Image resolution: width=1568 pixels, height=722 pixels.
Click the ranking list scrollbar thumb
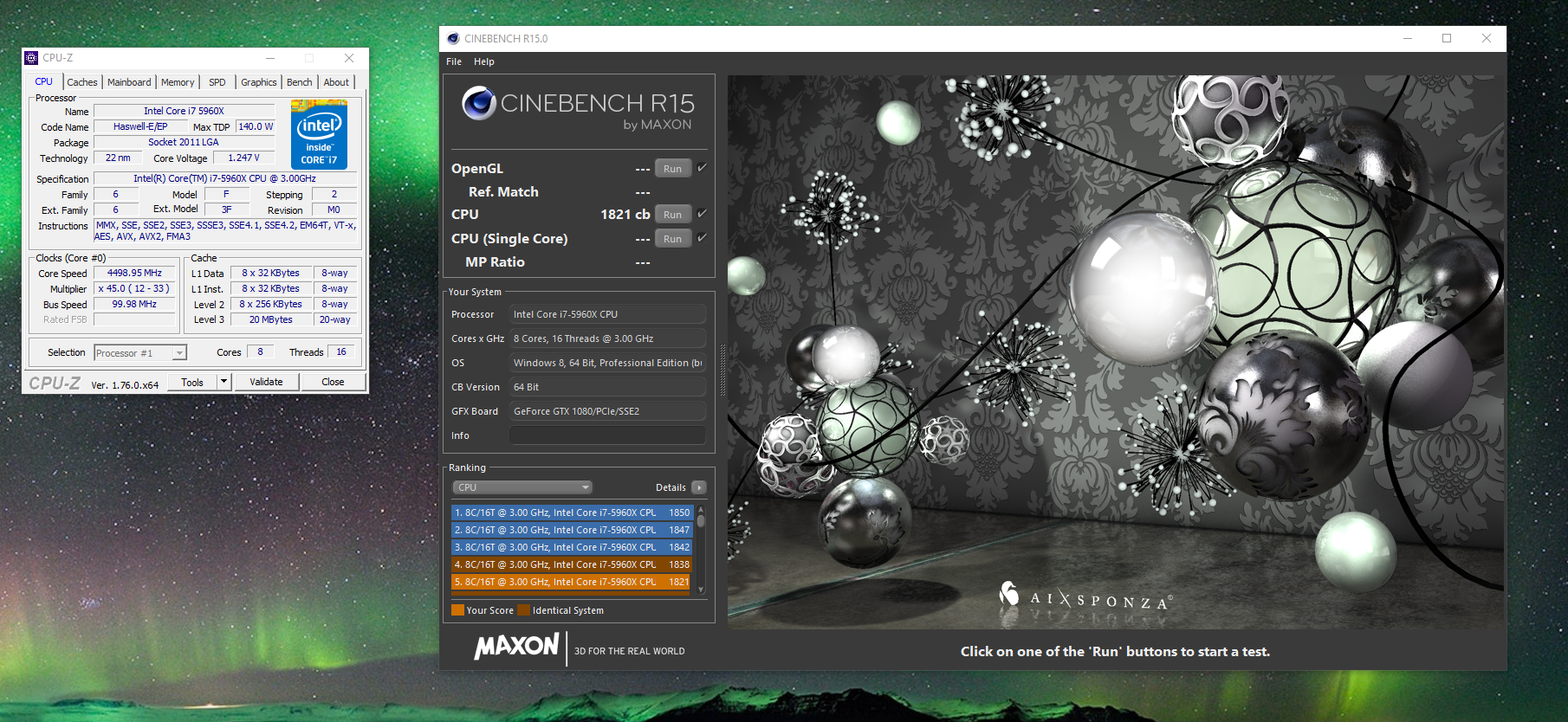[701, 521]
